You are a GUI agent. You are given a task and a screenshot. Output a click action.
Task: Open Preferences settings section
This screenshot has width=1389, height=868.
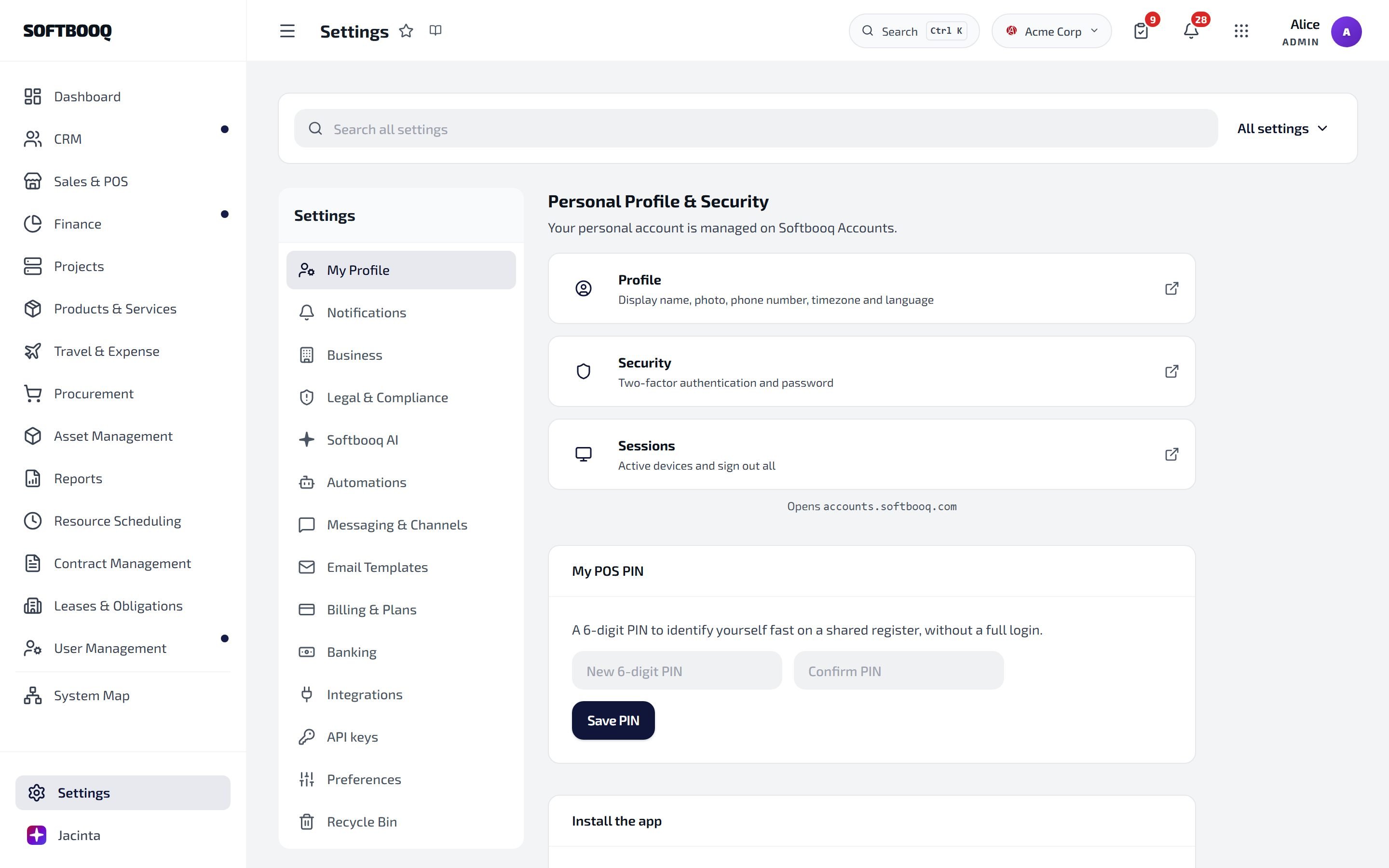pos(401,780)
